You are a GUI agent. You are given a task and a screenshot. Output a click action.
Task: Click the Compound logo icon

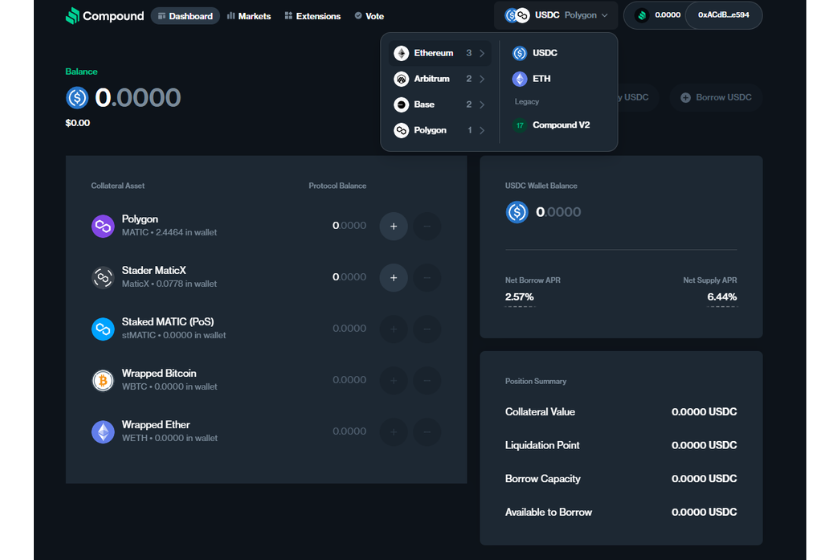[x=72, y=16]
